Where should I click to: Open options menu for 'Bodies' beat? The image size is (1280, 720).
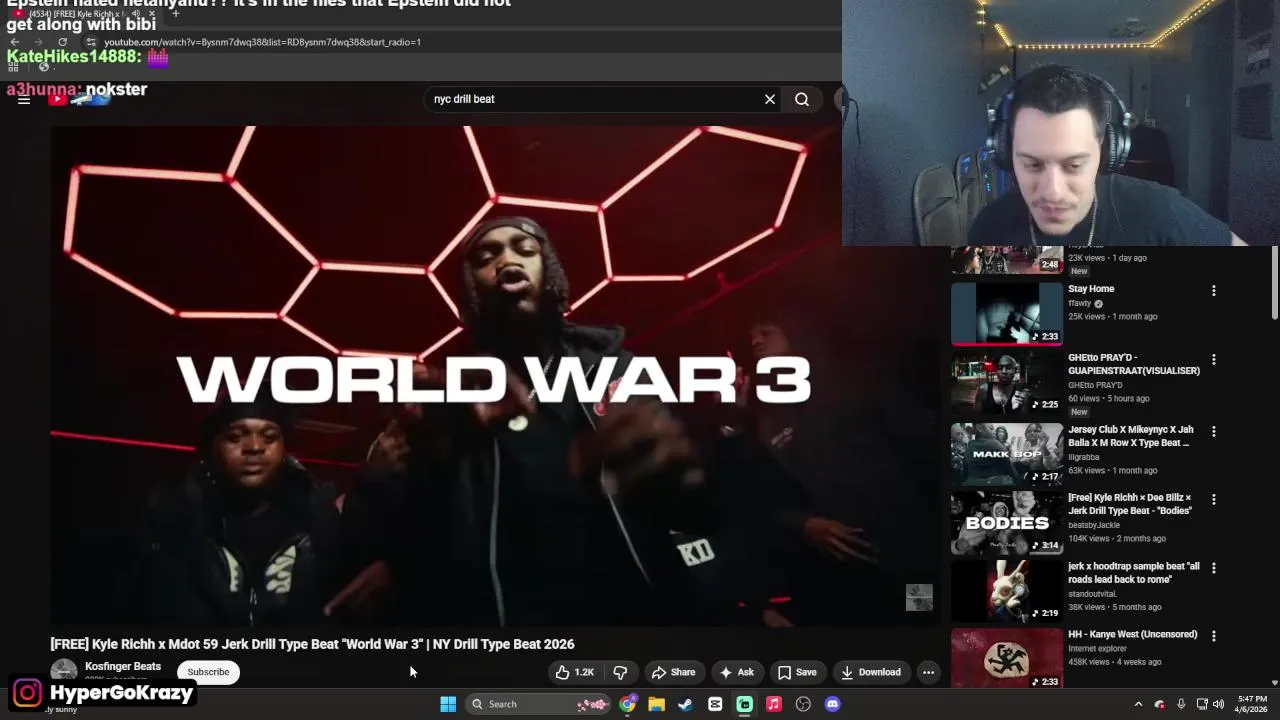point(1214,499)
